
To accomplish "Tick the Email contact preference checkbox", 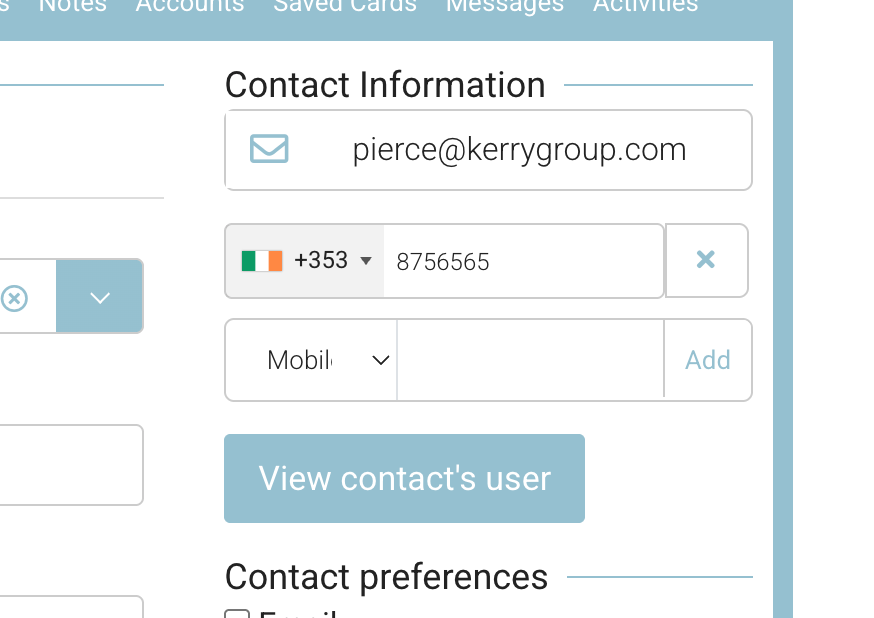I will pos(237,613).
